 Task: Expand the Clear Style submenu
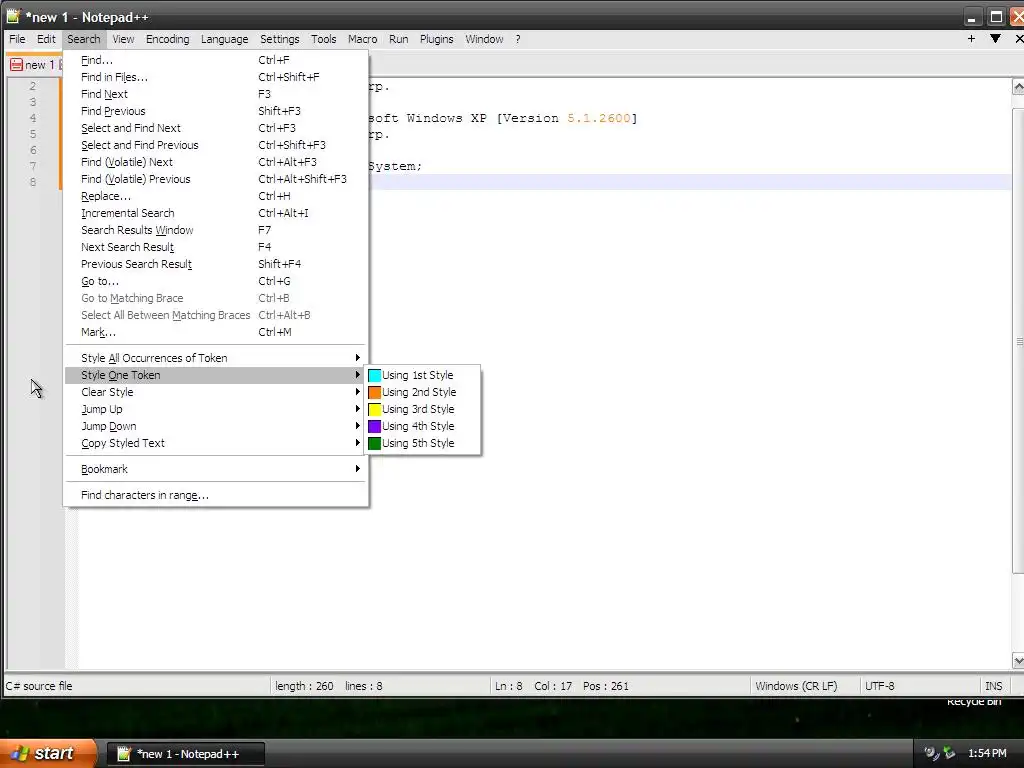pos(216,392)
